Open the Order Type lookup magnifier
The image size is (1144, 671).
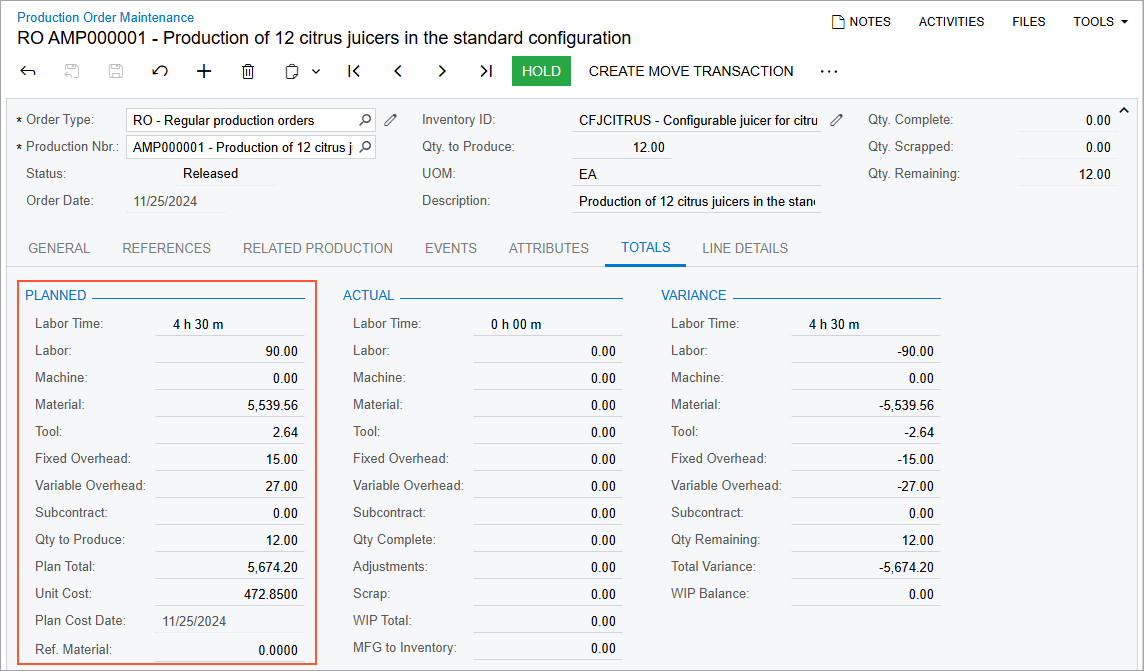tap(365, 119)
